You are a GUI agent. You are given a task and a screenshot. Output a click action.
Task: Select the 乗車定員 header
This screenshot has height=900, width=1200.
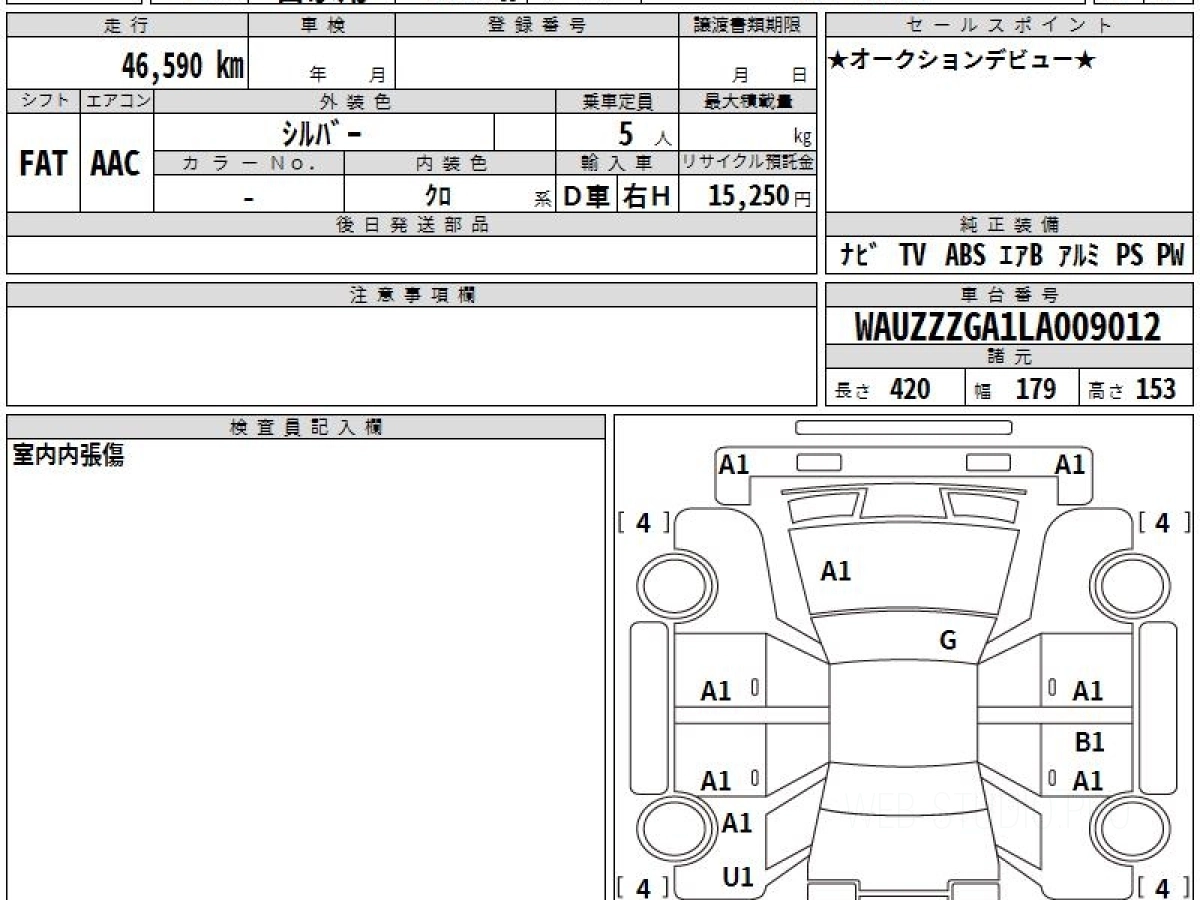tap(617, 101)
